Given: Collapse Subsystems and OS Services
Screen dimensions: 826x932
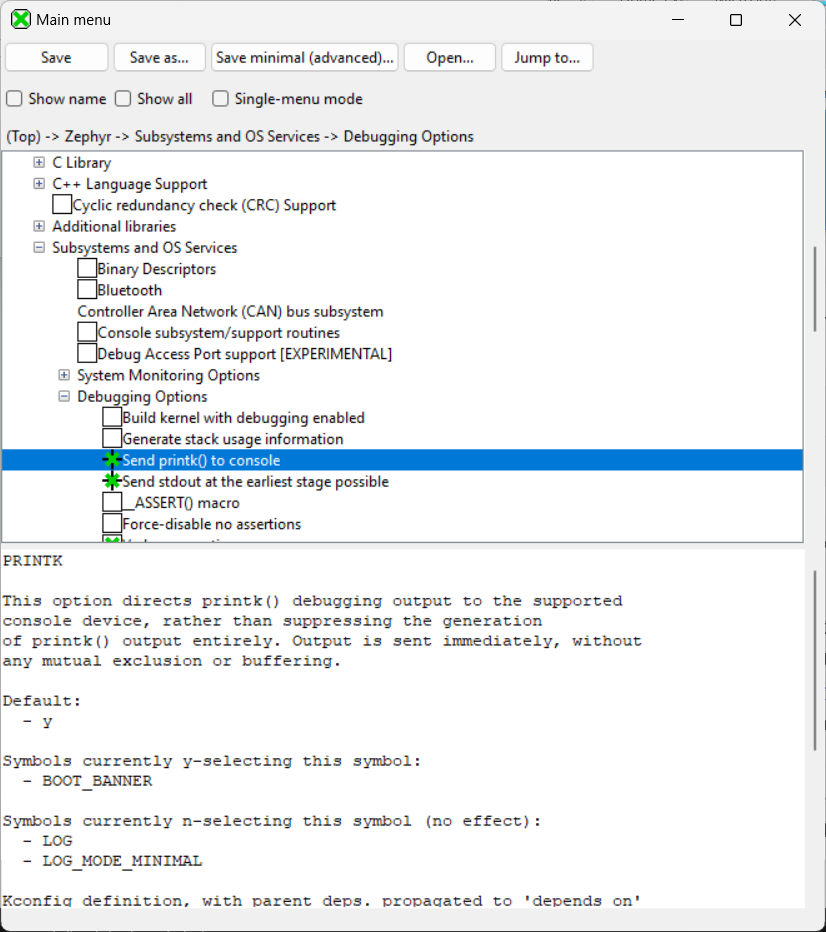Looking at the screenshot, I should coord(38,247).
